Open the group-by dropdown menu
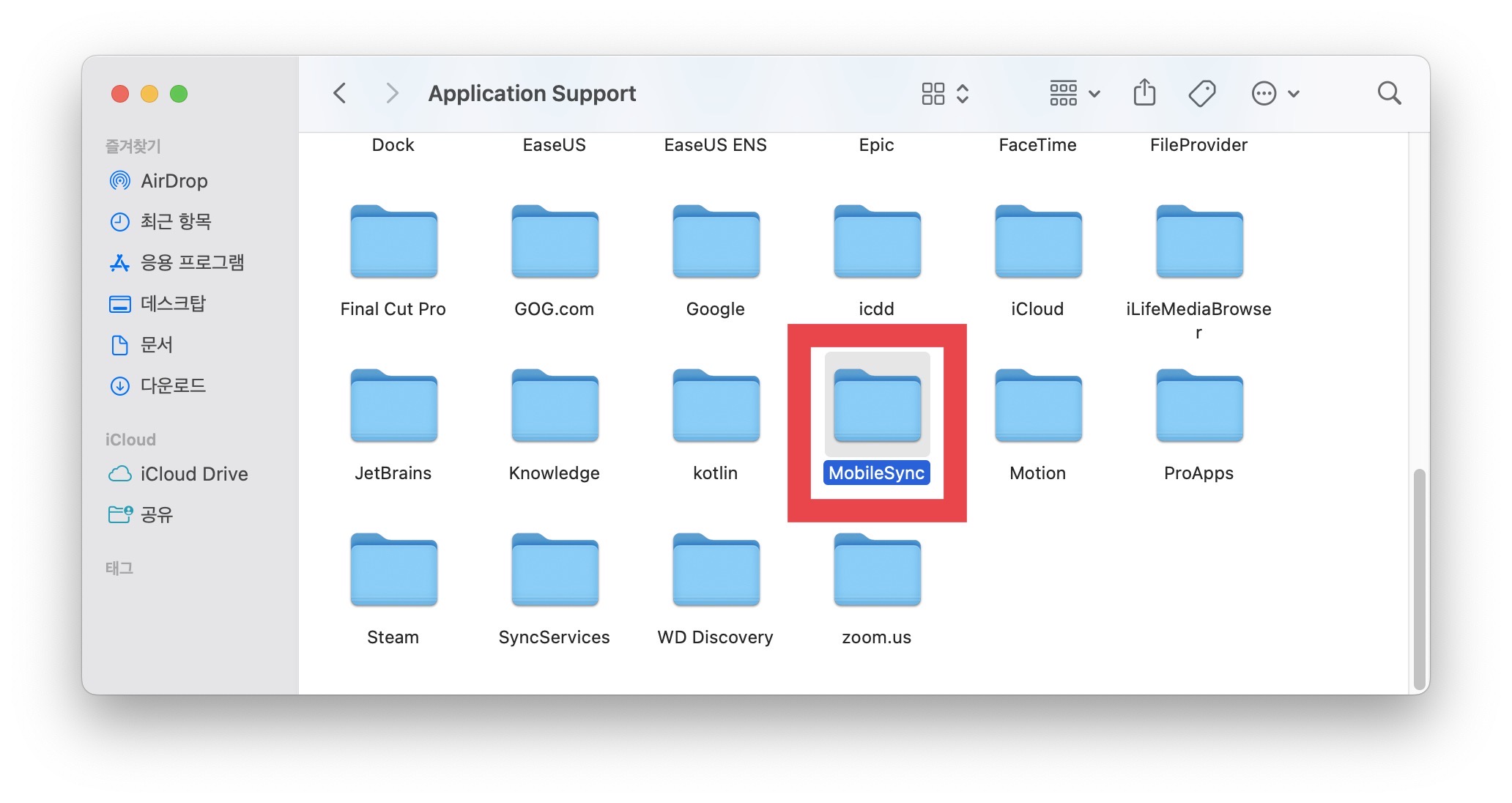Screen dimensions: 1512x803 click(1074, 93)
